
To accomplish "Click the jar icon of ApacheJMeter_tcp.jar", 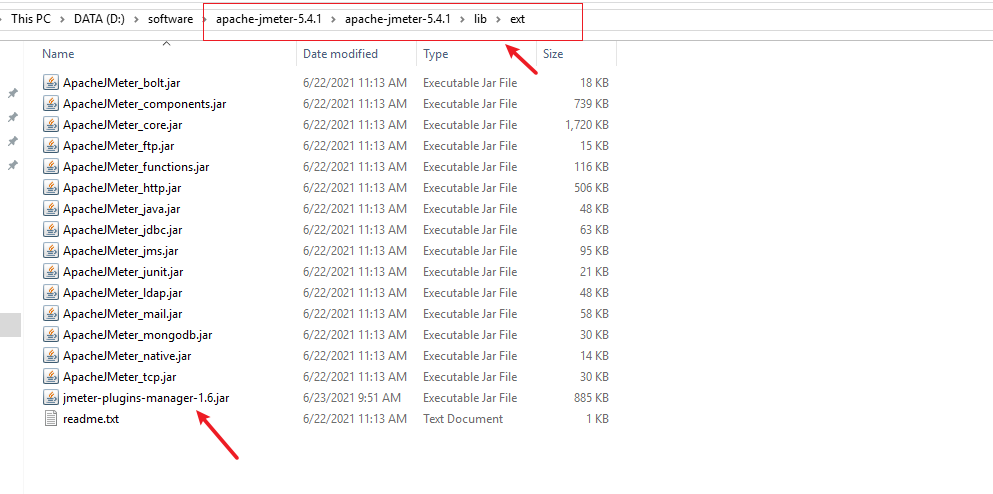I will pos(51,377).
